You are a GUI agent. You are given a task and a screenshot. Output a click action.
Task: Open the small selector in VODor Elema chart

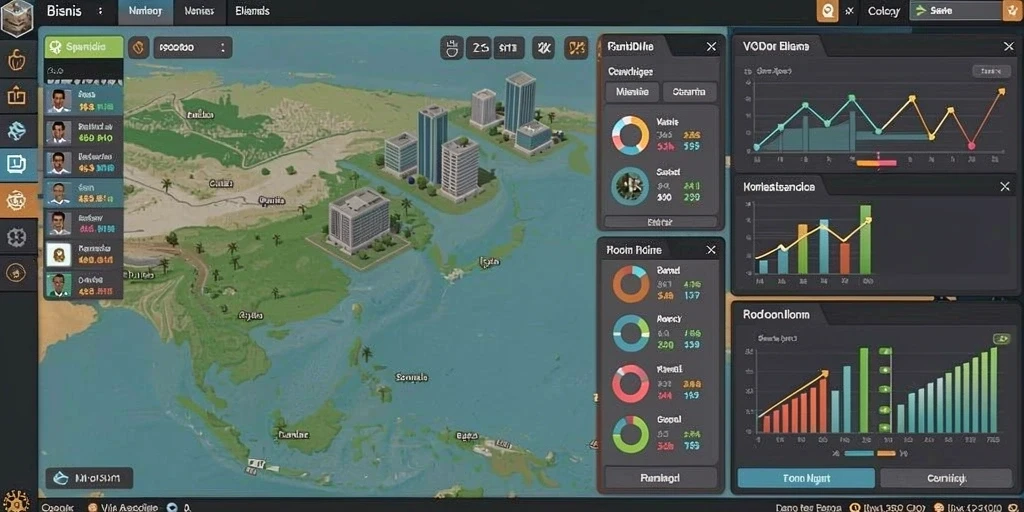pos(991,71)
